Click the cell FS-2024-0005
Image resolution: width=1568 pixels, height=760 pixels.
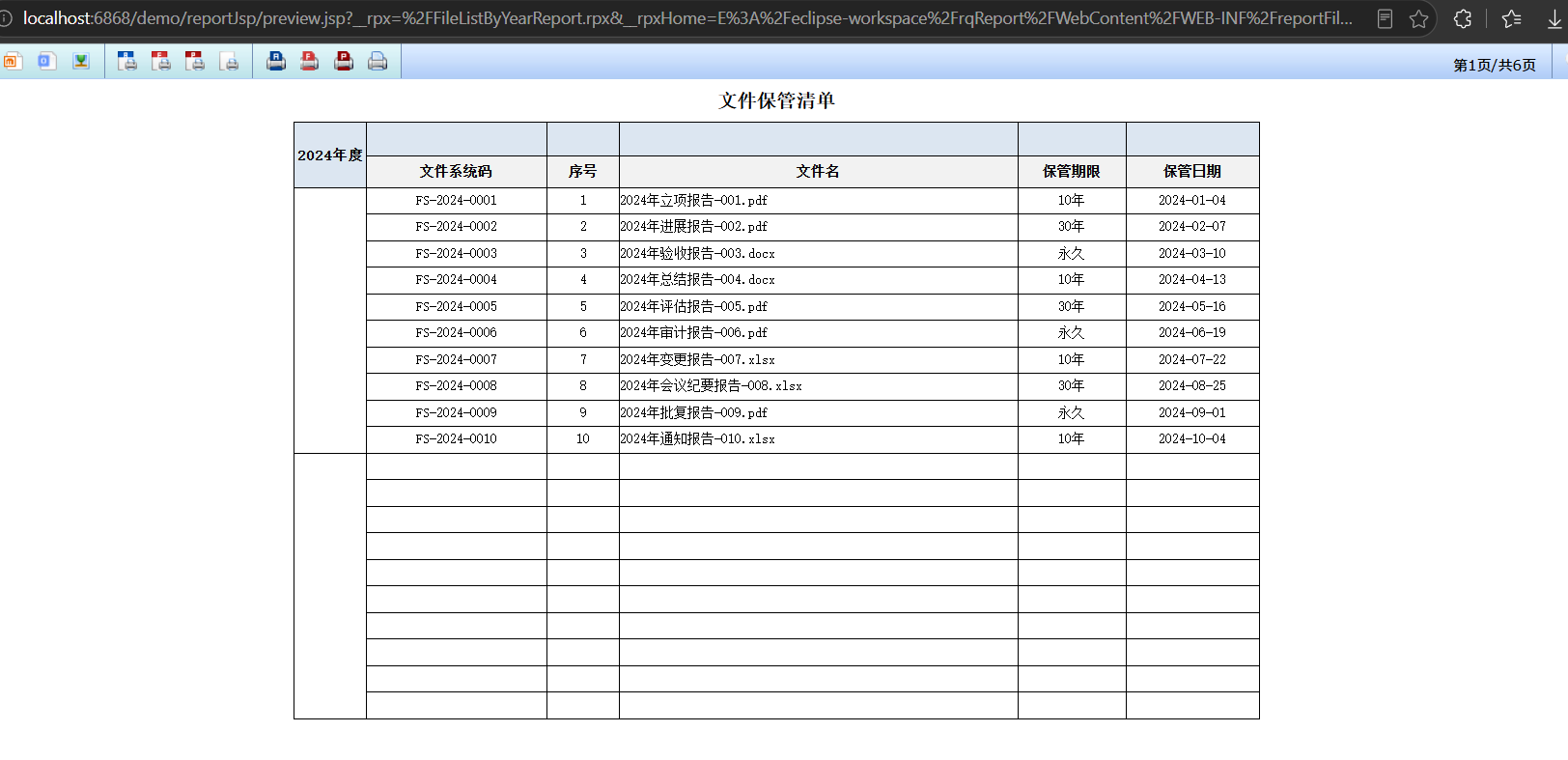[457, 306]
